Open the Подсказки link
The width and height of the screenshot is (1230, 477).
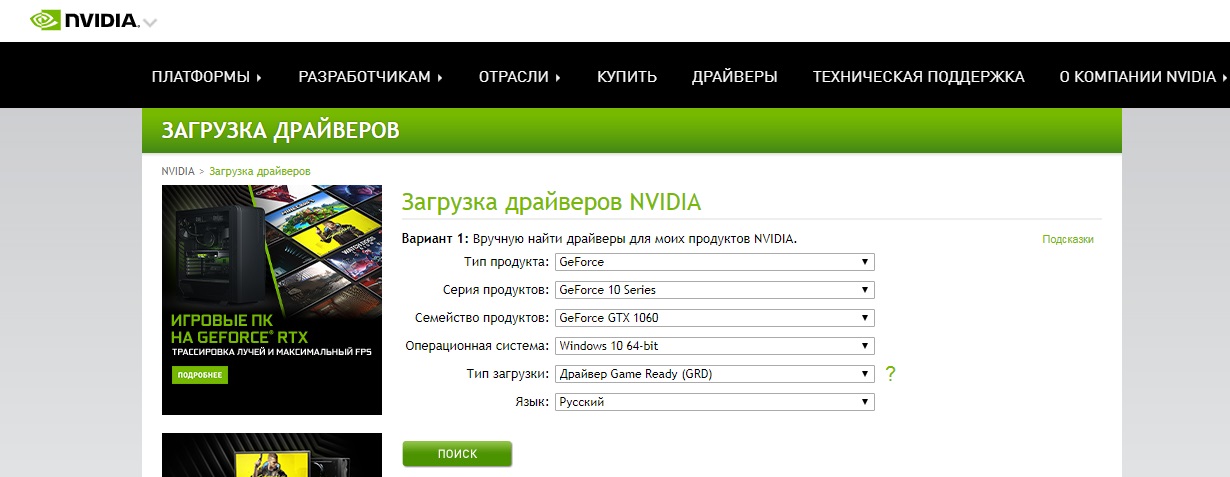[1068, 240]
